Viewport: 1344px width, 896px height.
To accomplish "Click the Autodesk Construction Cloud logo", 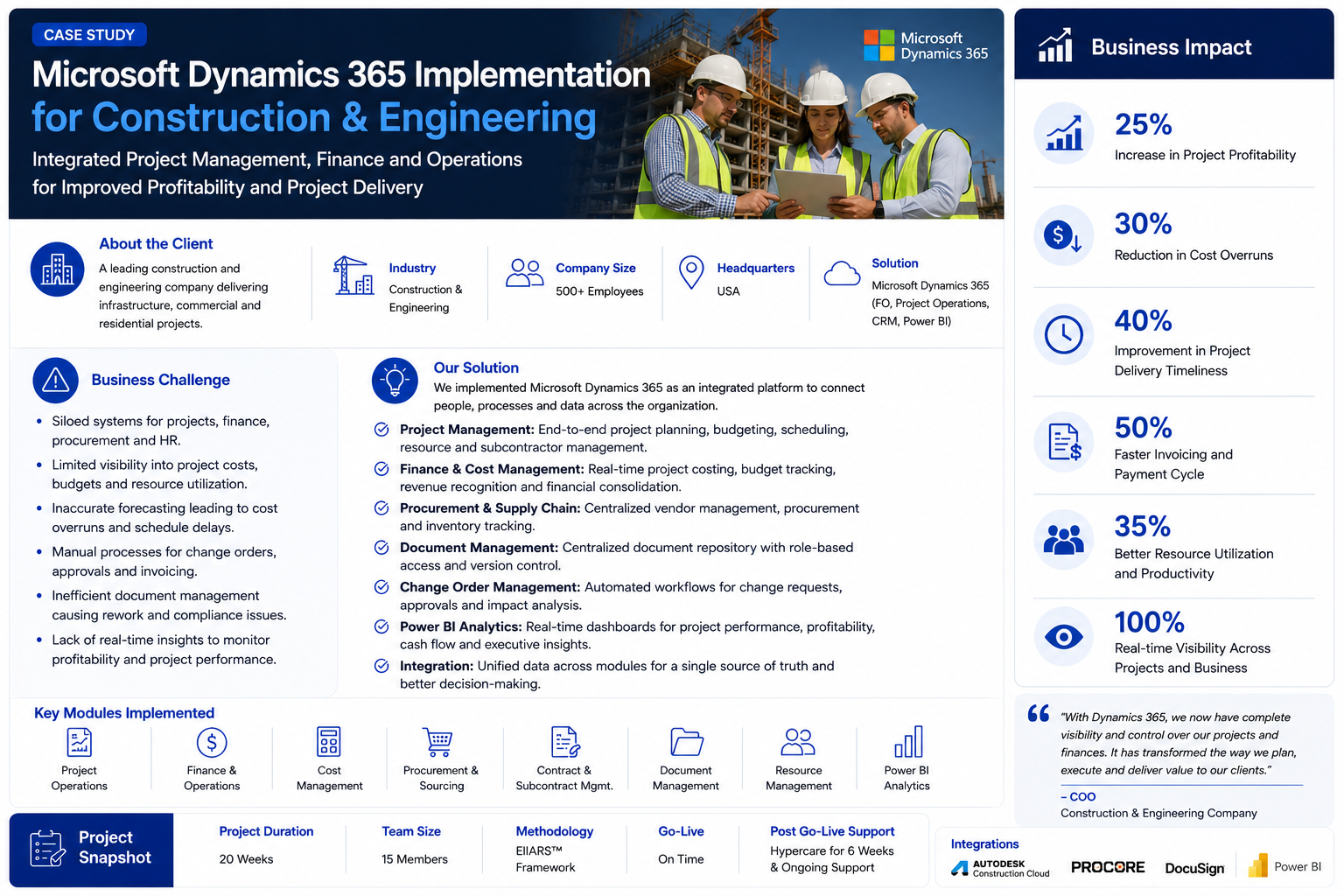I will [x=1001, y=868].
